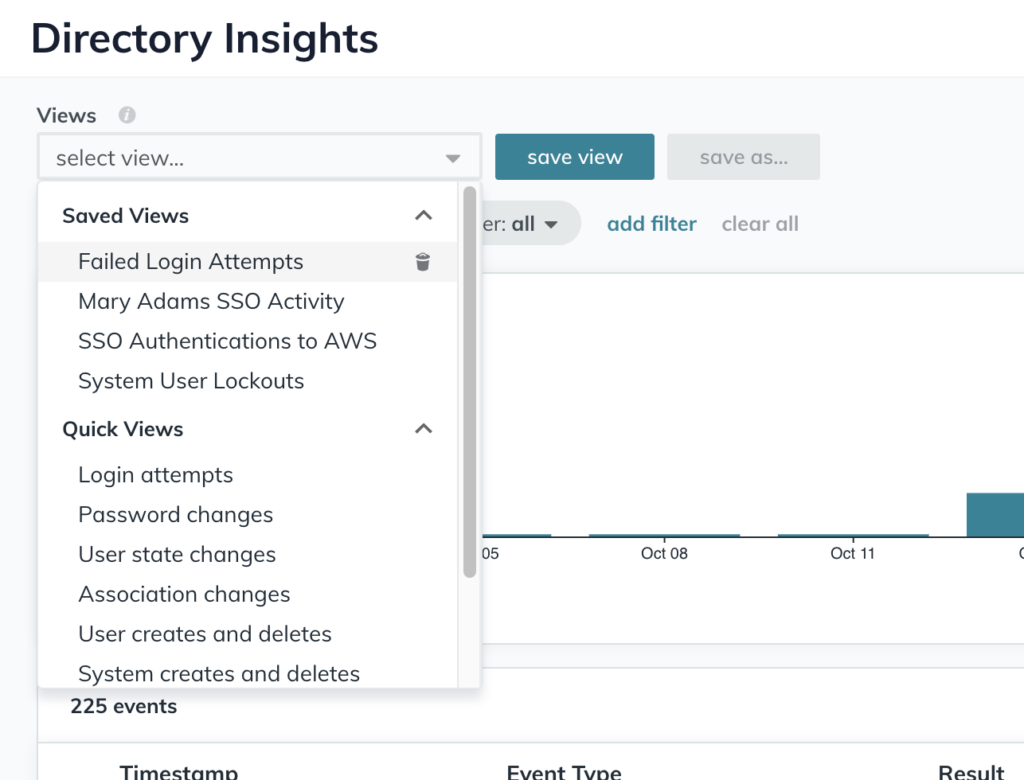Click the add filter link

point(651,224)
